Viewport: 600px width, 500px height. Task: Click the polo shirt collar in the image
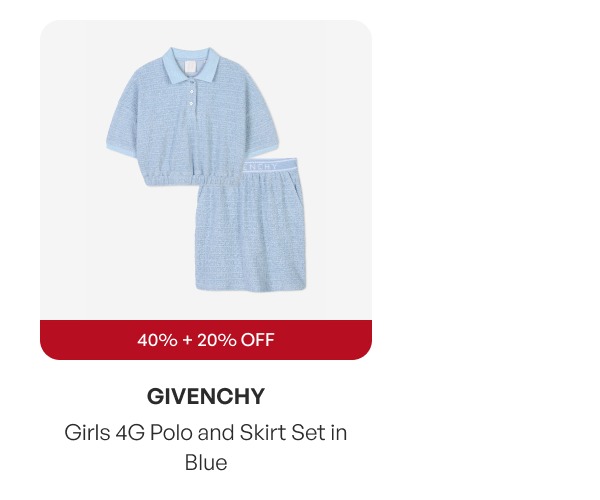click(191, 64)
